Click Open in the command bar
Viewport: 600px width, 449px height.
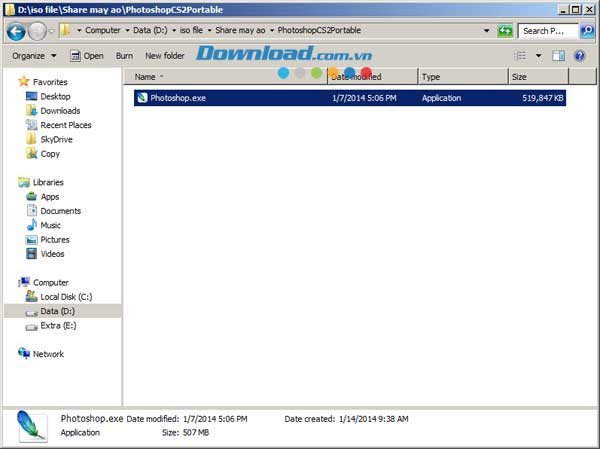[87, 56]
